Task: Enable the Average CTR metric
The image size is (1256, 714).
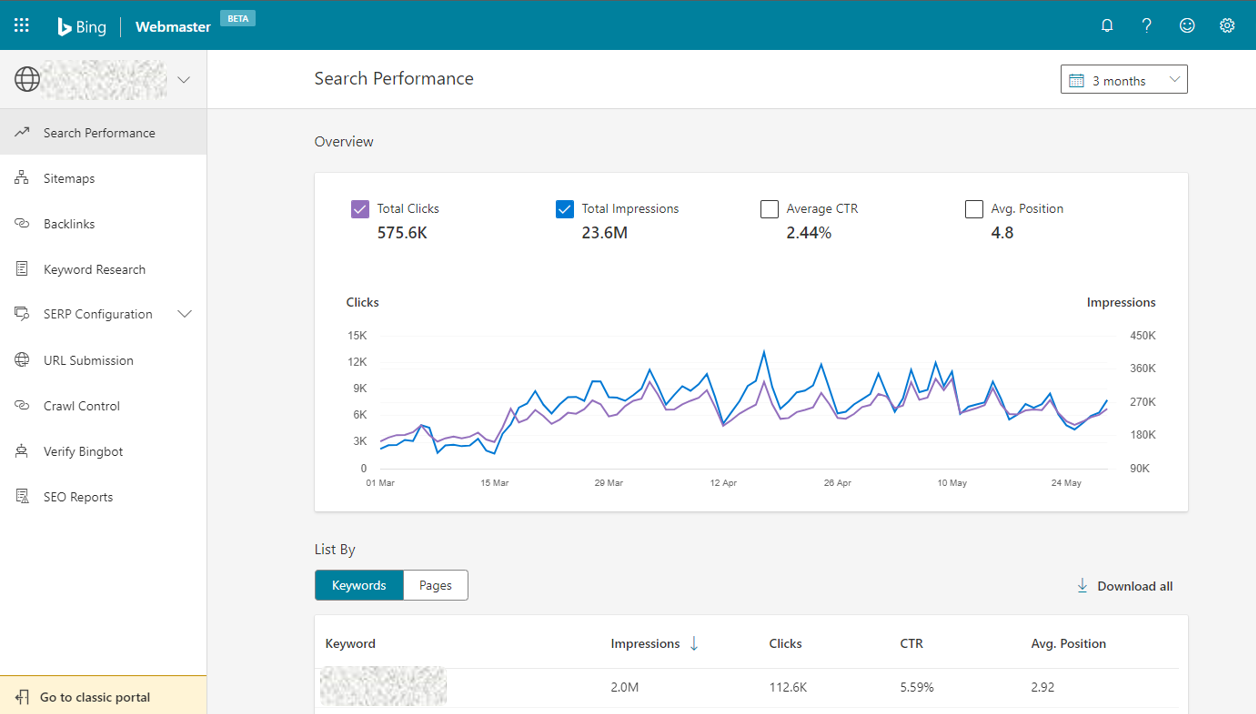Action: pos(769,209)
